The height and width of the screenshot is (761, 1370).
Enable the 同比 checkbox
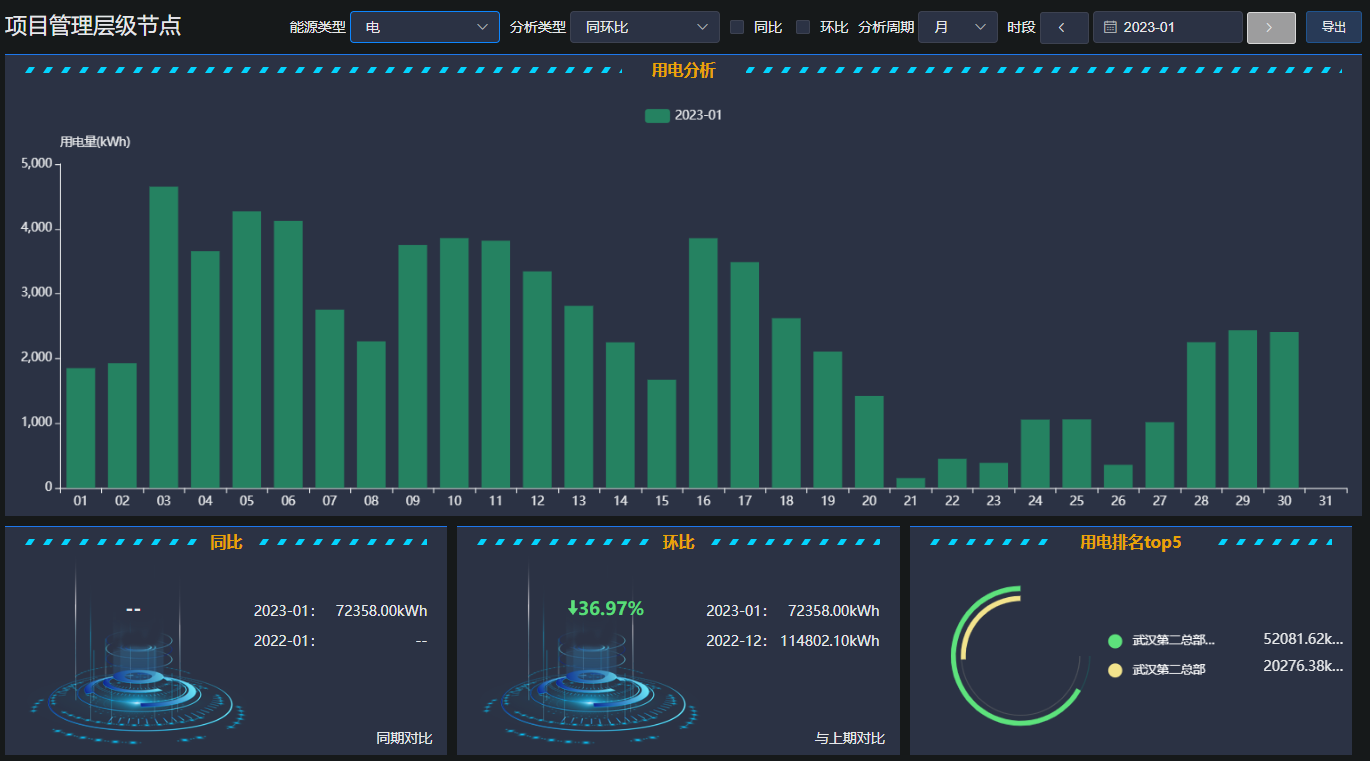coord(737,27)
